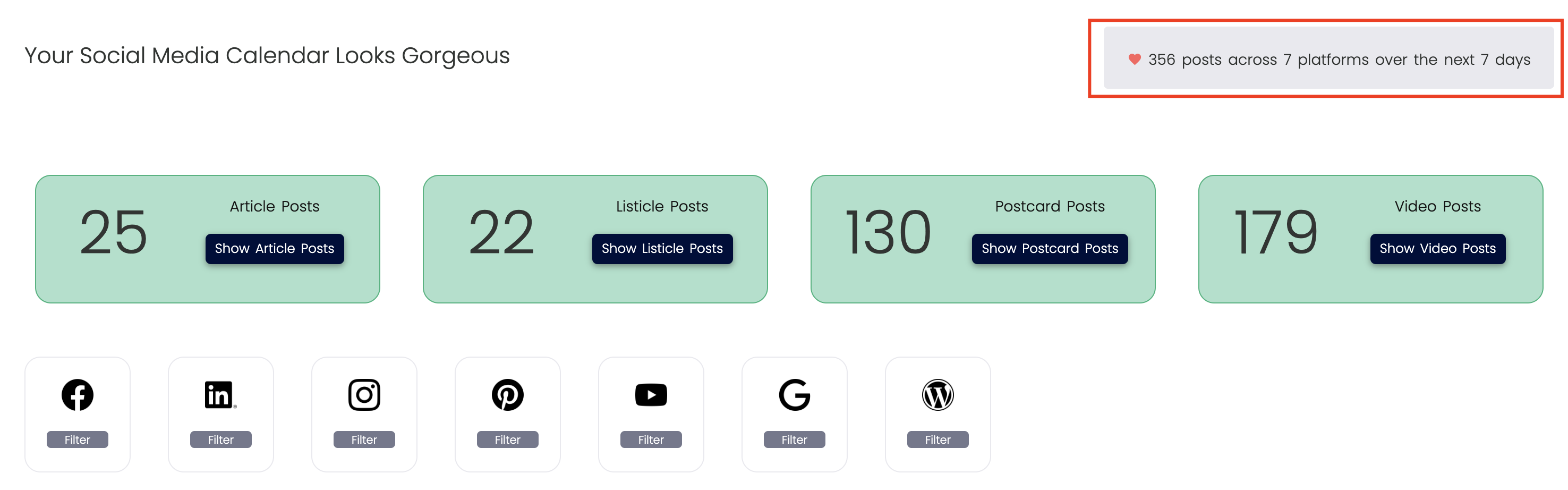Click the YouTube logo icon

coord(651,395)
